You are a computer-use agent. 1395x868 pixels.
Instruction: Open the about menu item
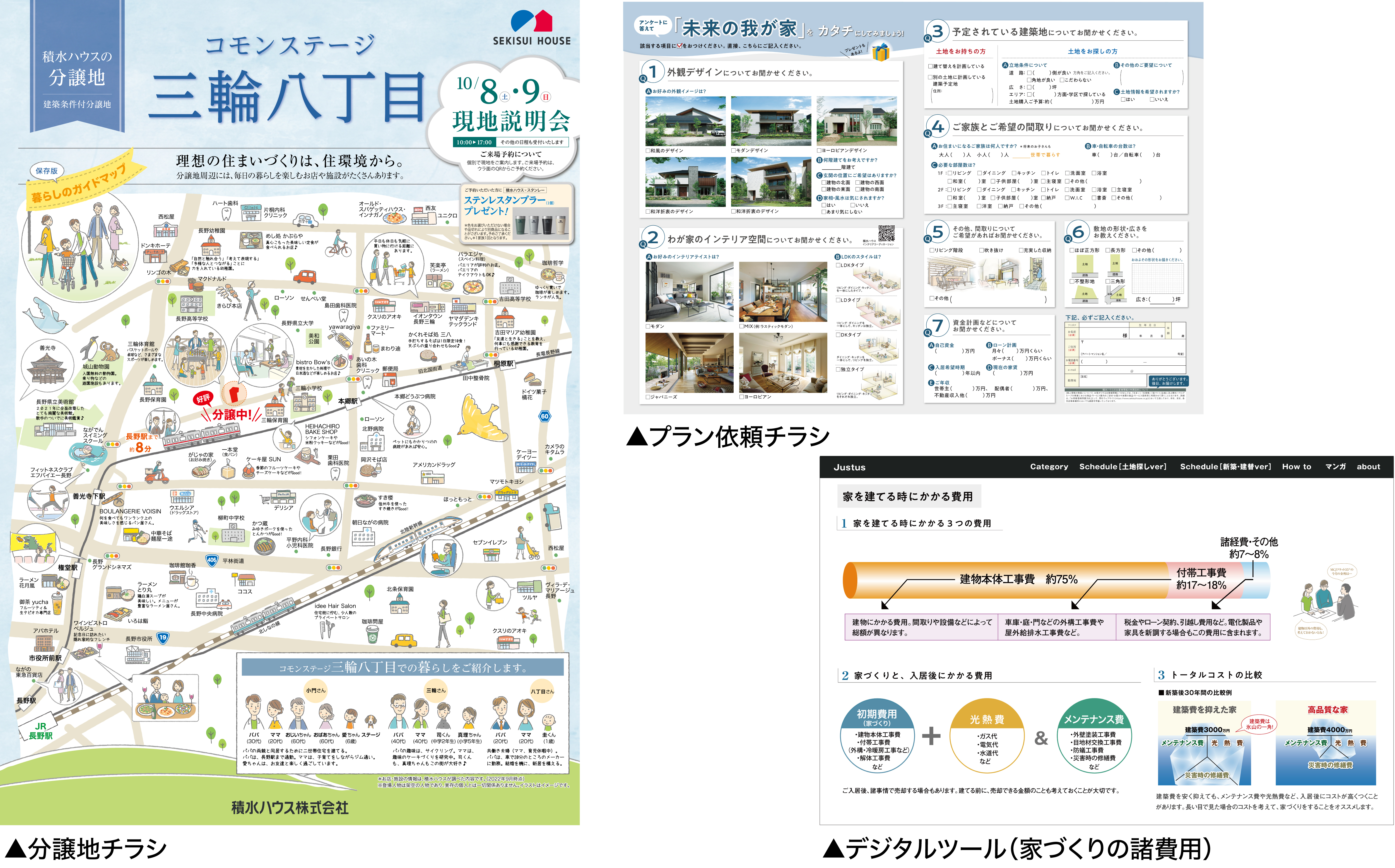1368,467
